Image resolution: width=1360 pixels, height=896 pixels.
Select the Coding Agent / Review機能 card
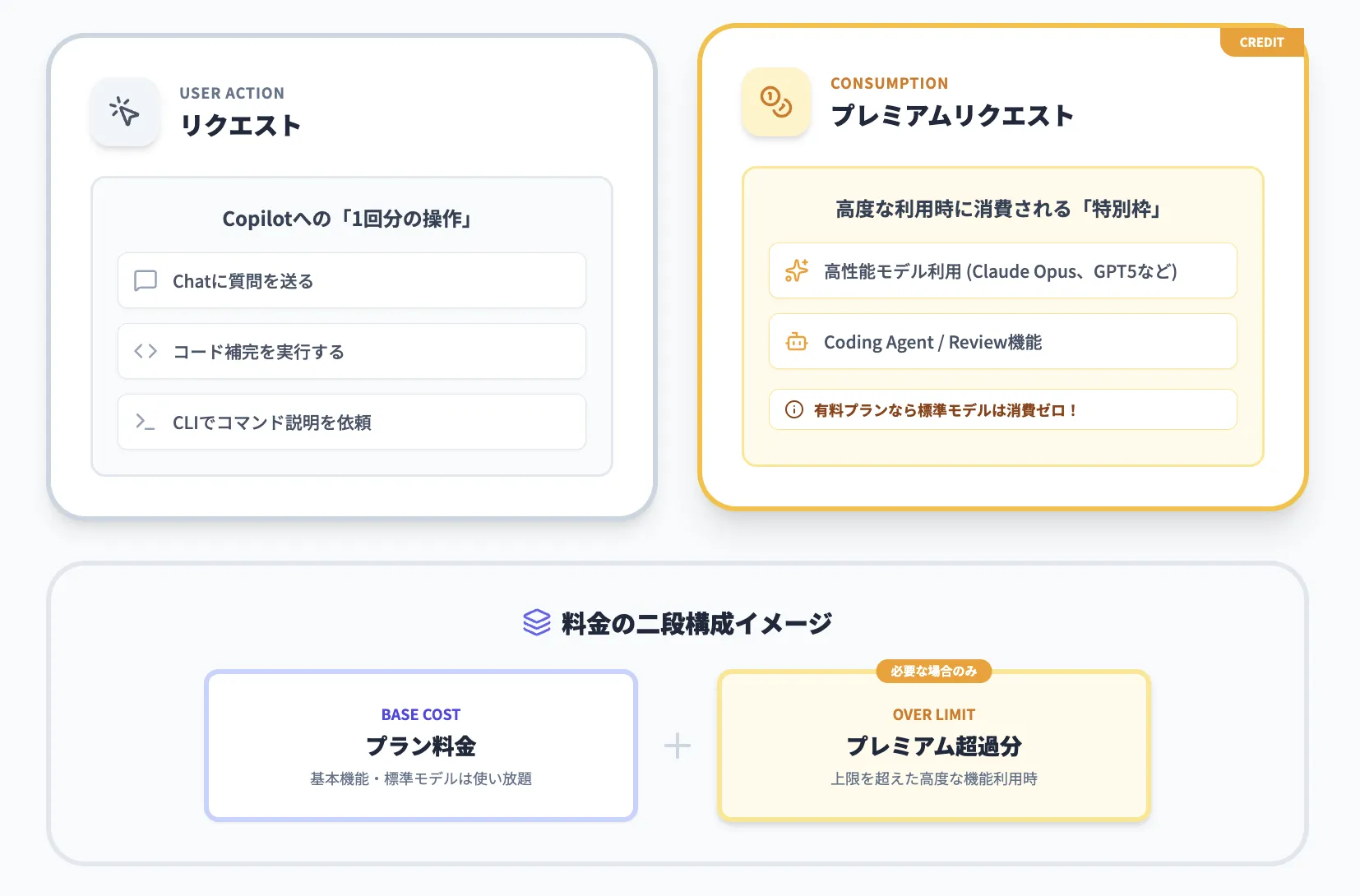coord(1001,341)
